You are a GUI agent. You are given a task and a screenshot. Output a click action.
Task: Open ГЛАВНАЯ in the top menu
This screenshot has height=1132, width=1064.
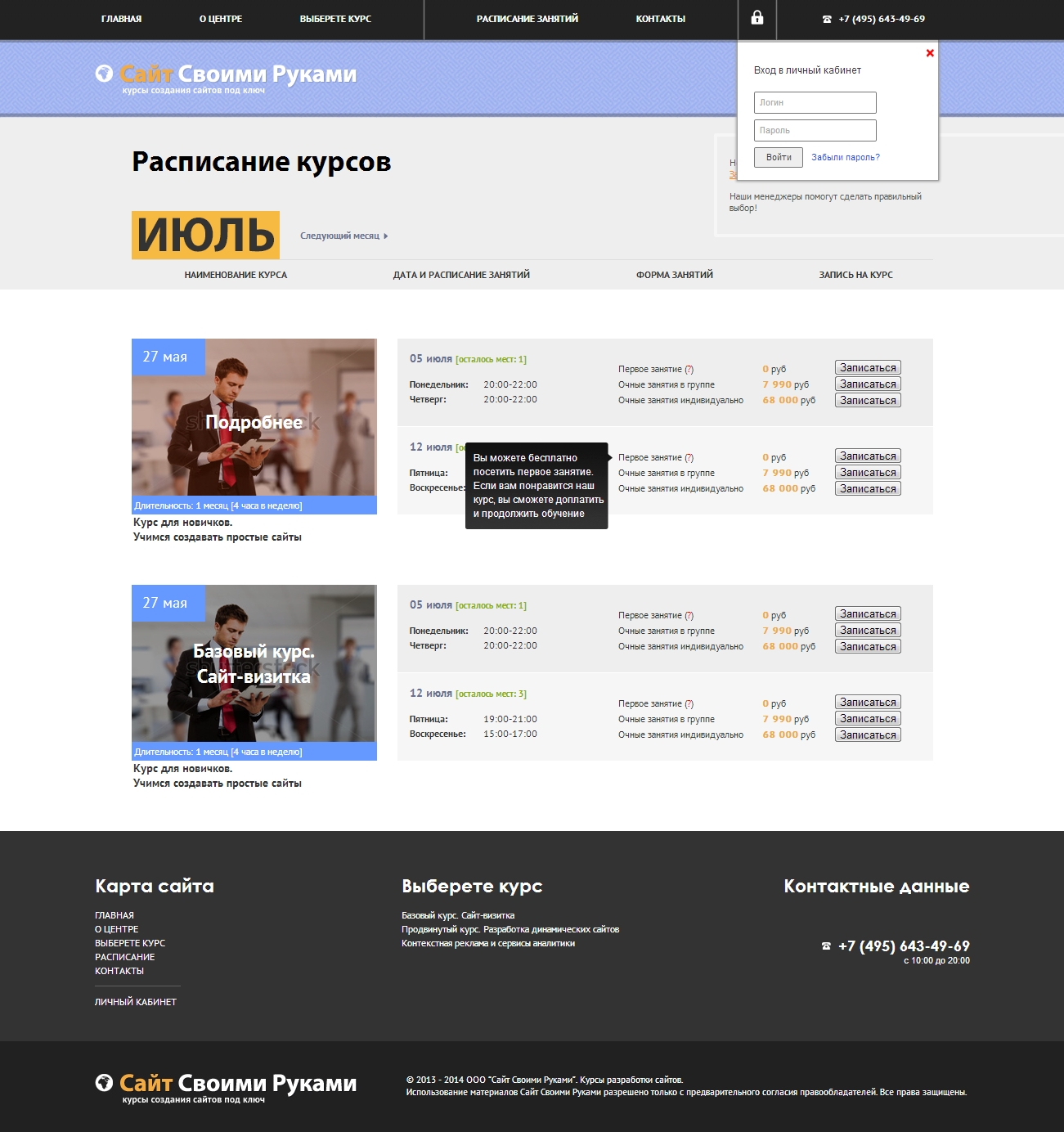121,19
